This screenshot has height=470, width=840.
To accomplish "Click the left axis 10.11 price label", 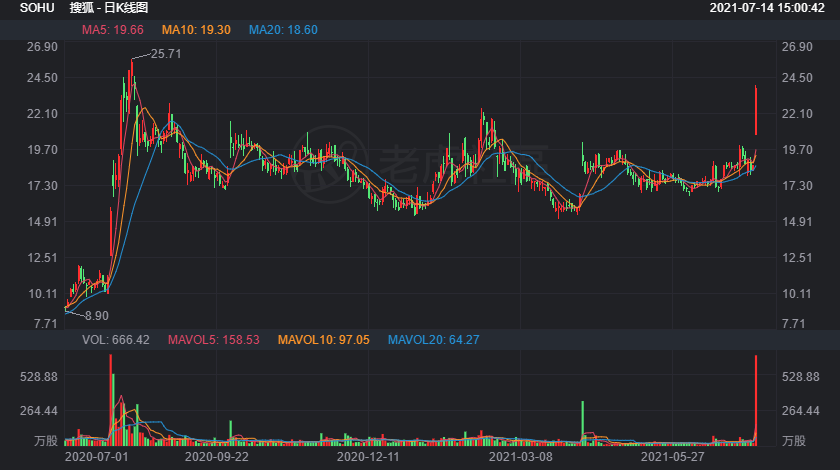I will coord(42,294).
